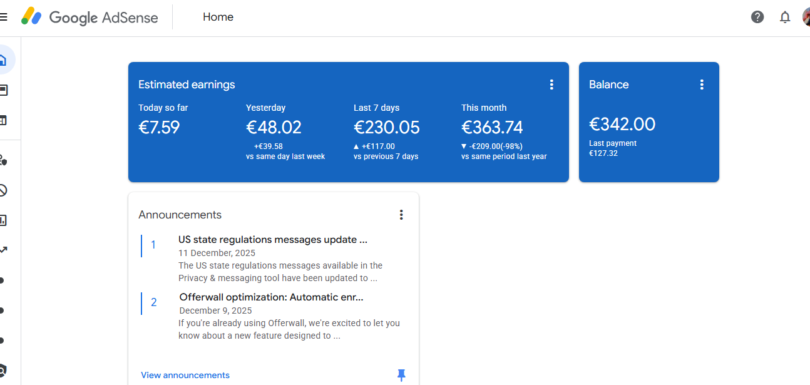The width and height of the screenshot is (810, 385).
Task: Open Announcements card three-dot menu
Action: [401, 215]
